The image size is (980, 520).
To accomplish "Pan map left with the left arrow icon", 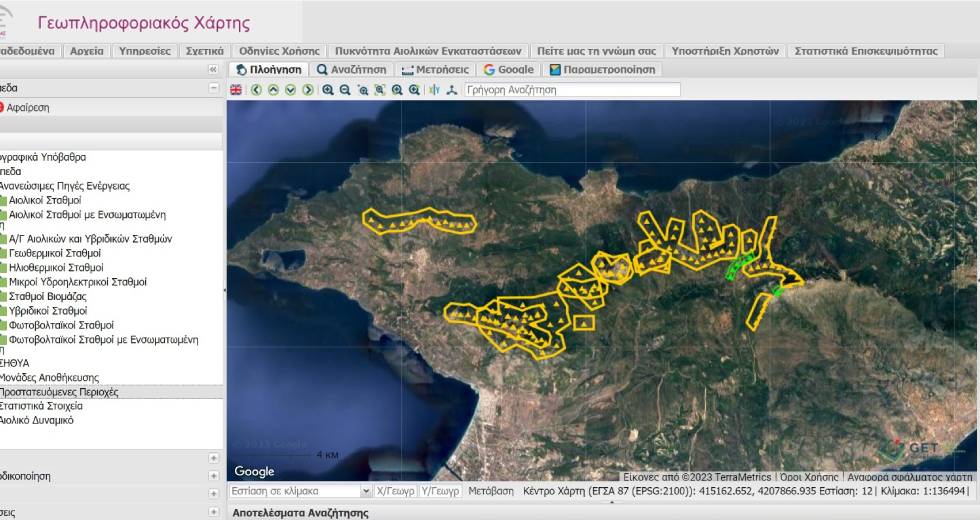I will pyautogui.click(x=256, y=90).
